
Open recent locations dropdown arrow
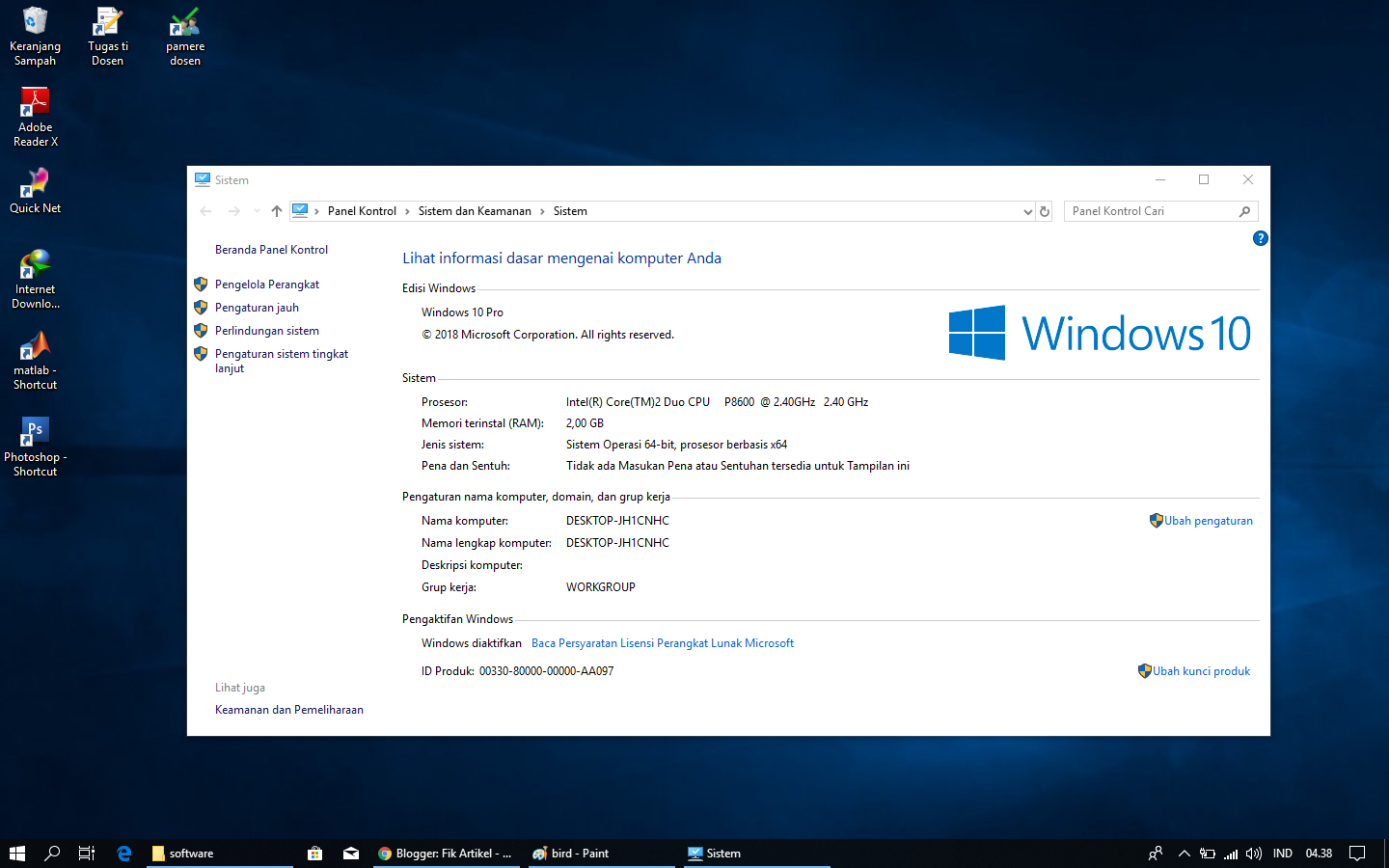[257, 211]
